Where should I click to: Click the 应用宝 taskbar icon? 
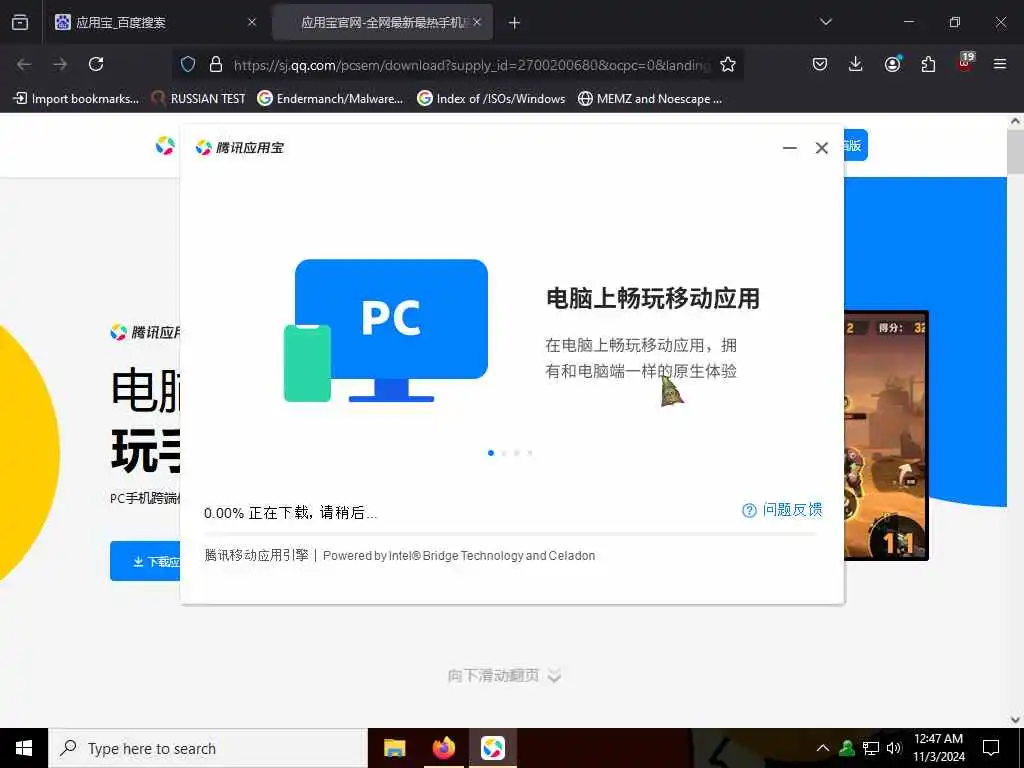click(x=492, y=748)
